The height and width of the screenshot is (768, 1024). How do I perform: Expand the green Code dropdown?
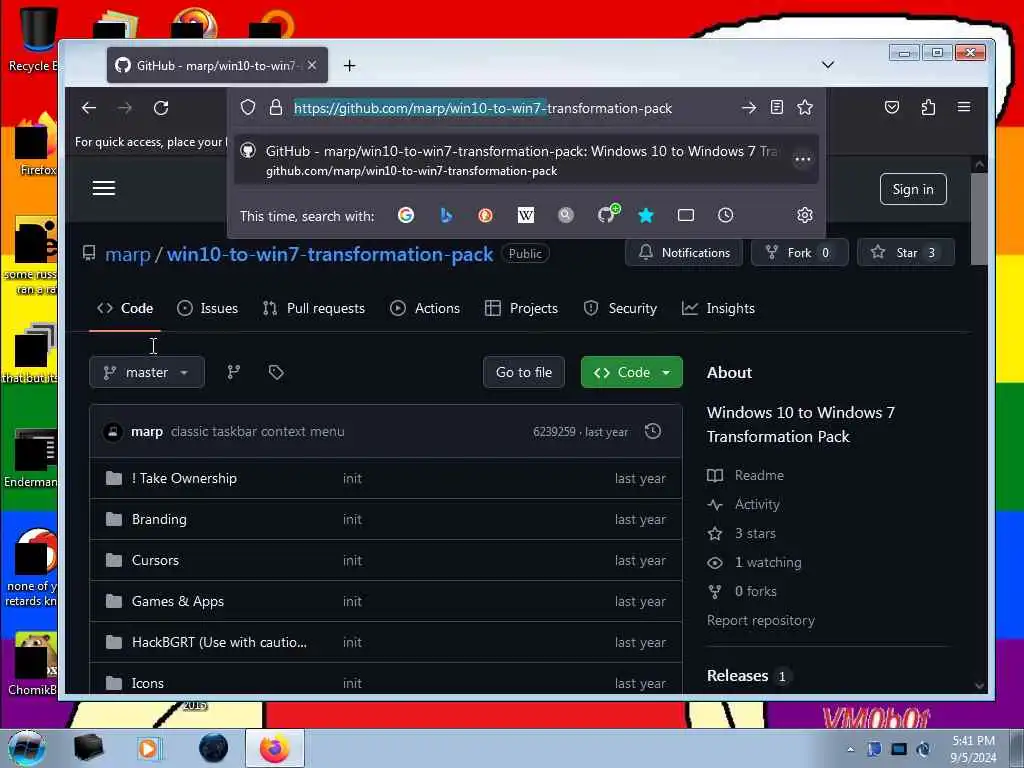pos(632,372)
